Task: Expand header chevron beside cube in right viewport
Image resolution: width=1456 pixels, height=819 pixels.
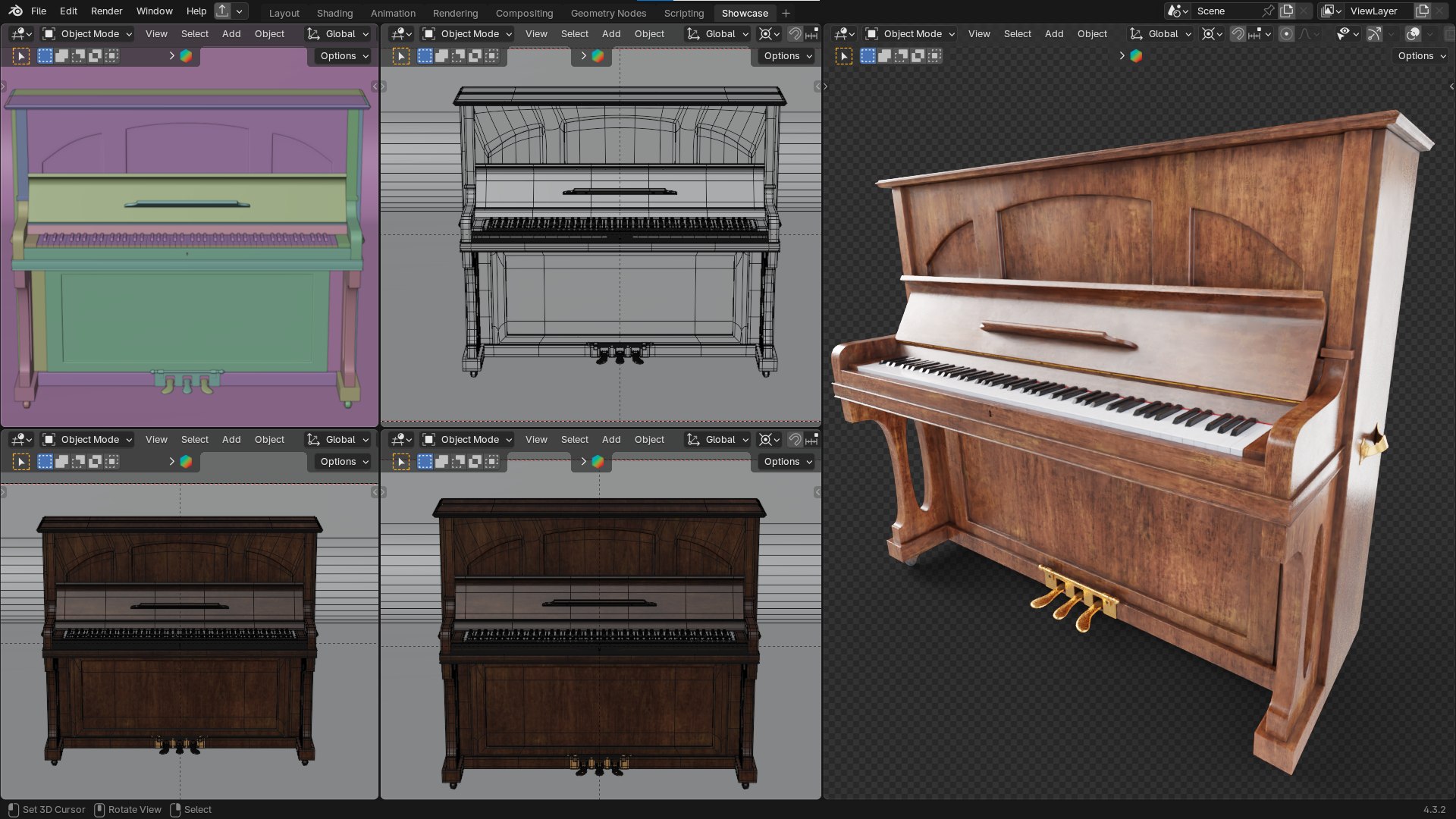Action: [x=1122, y=55]
